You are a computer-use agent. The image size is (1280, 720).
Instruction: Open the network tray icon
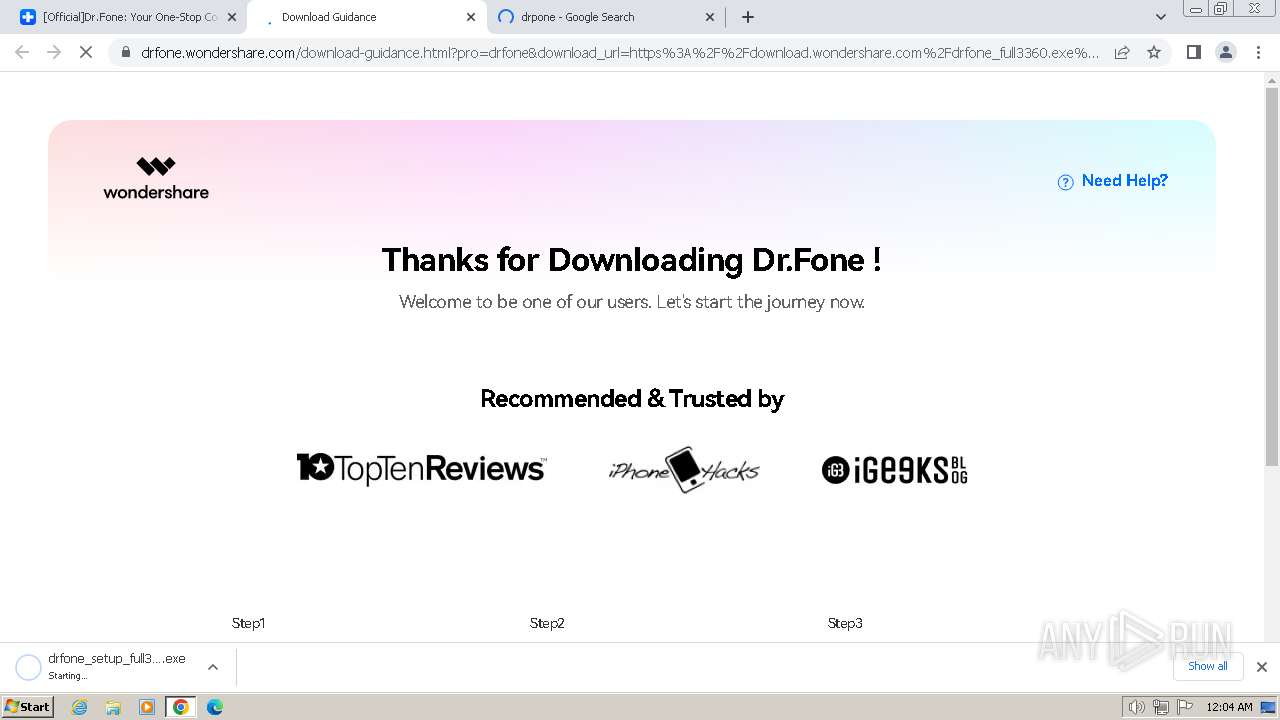[x=1161, y=707]
